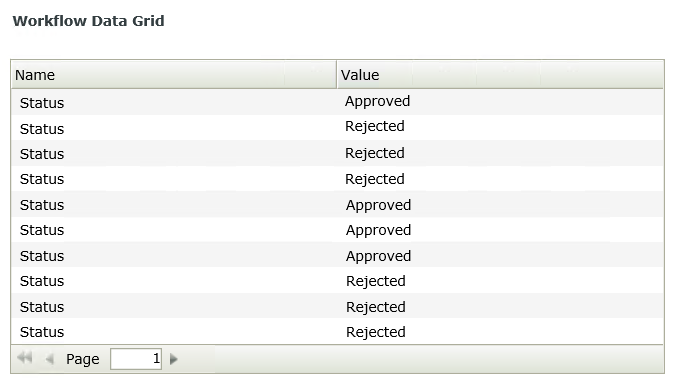Select the fifth row's Approved value
Image resolution: width=673 pixels, height=383 pixels.
point(378,205)
